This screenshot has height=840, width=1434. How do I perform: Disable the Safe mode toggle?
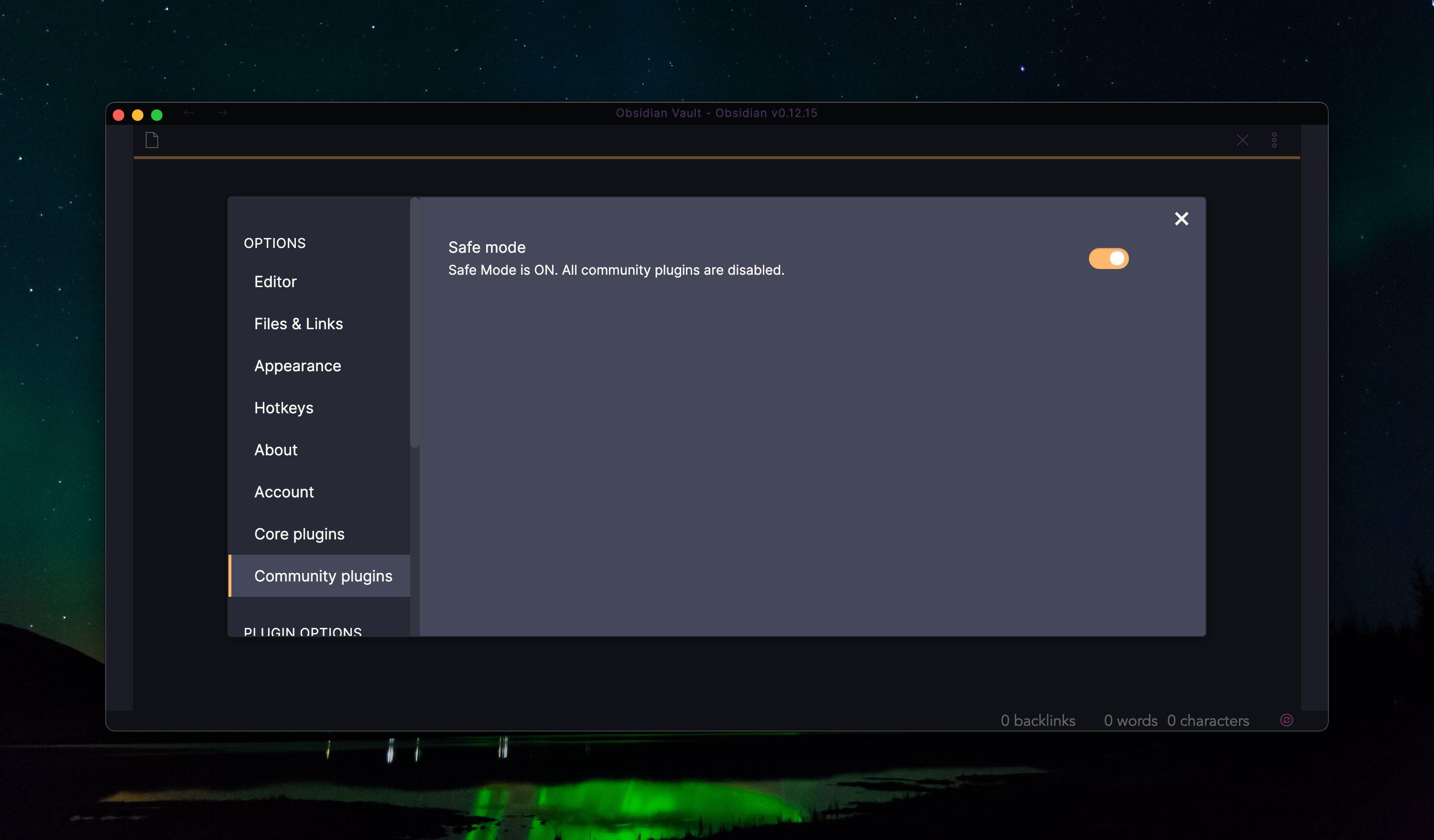(1108, 259)
